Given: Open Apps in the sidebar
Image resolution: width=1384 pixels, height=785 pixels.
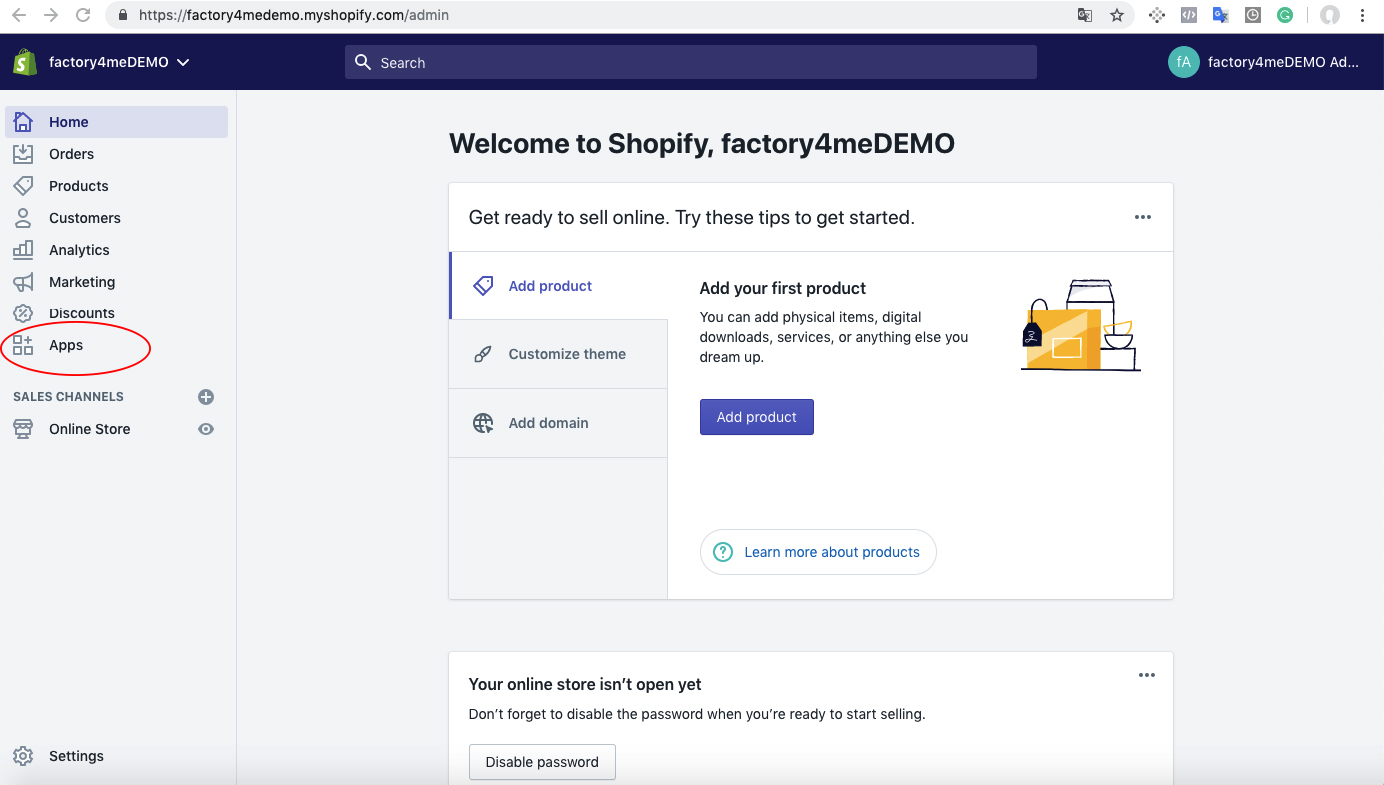Looking at the screenshot, I should coord(116,345).
